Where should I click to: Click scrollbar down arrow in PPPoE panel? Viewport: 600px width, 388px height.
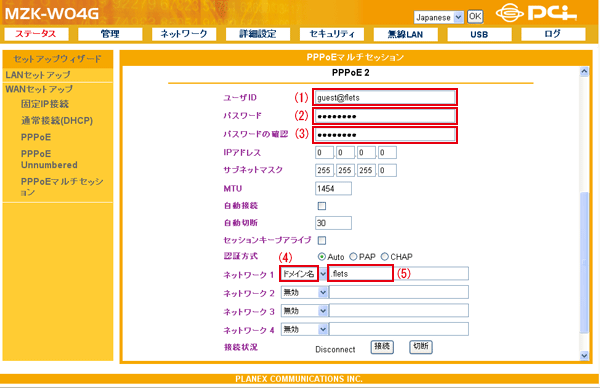[x=584, y=355]
